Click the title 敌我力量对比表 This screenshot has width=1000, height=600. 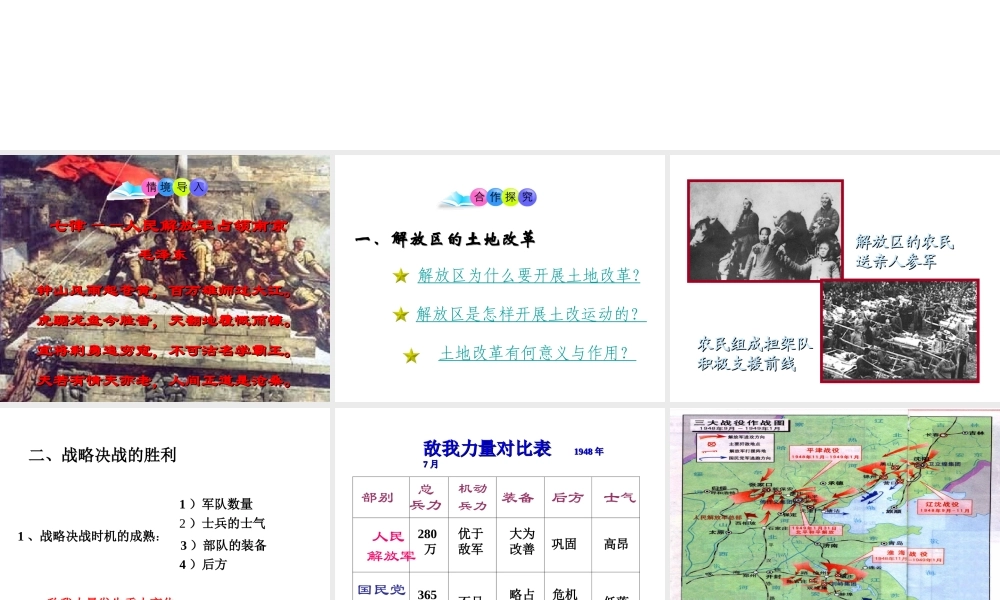pos(487,448)
